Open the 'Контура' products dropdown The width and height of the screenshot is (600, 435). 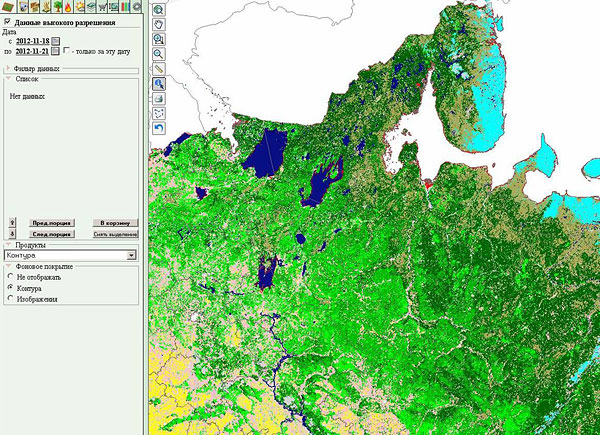[x=131, y=256]
